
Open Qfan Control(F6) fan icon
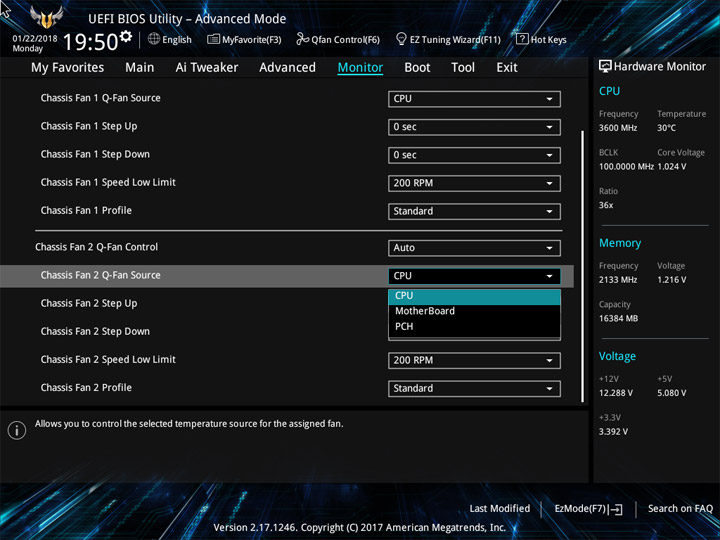(302, 39)
